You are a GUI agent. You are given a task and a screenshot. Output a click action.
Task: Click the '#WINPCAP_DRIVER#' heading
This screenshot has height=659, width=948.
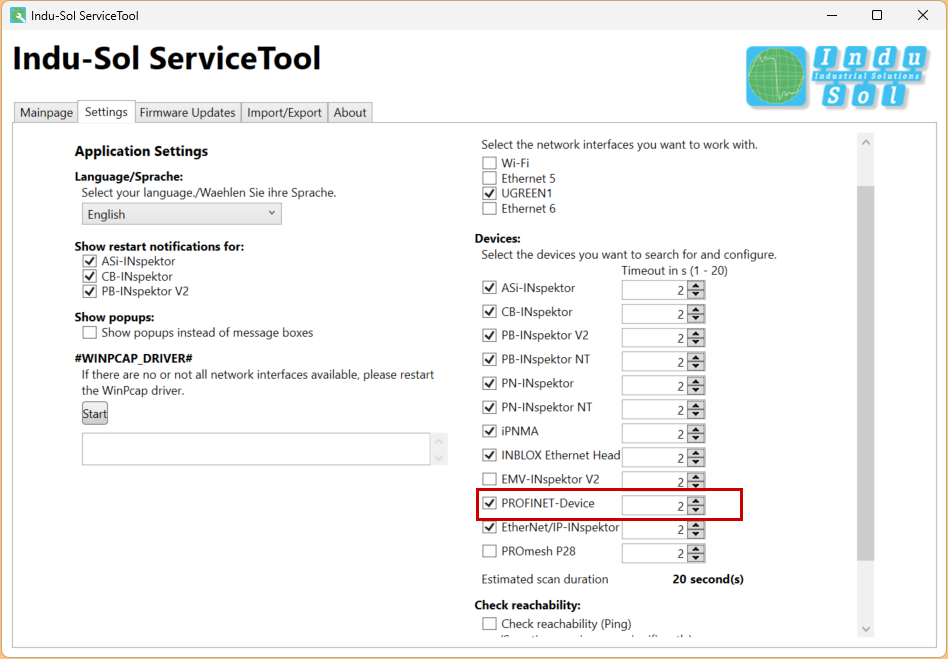134,359
